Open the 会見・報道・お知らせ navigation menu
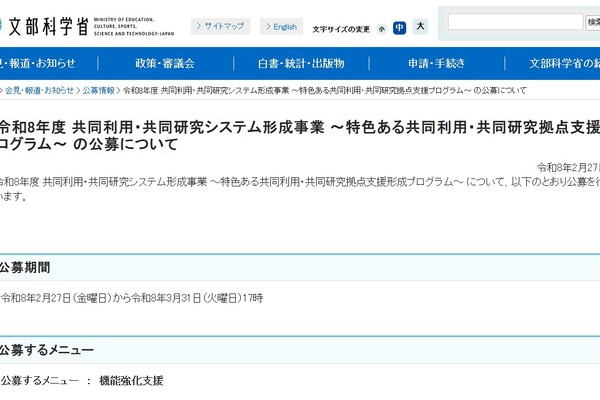 point(38,64)
